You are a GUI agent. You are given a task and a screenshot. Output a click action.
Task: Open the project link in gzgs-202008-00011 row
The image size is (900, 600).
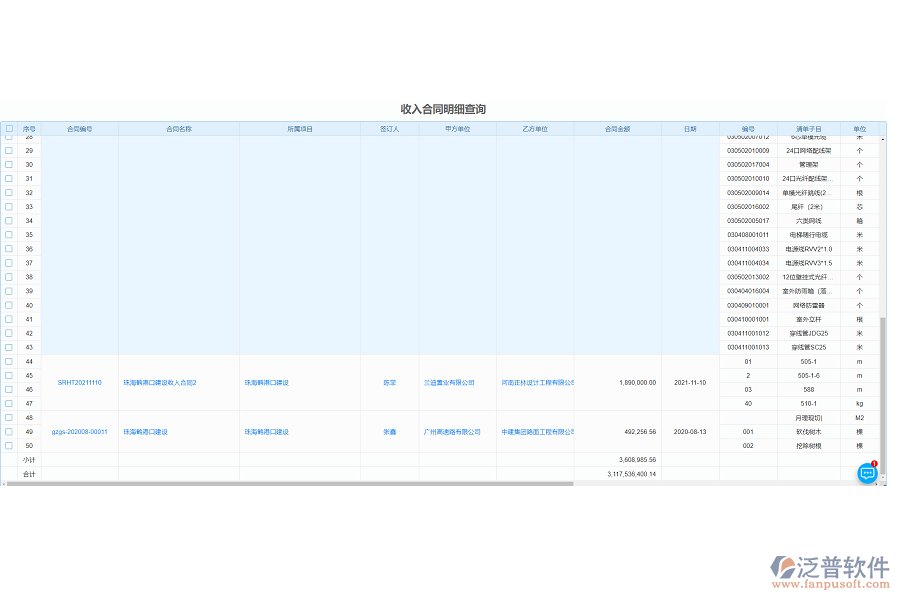[267, 432]
